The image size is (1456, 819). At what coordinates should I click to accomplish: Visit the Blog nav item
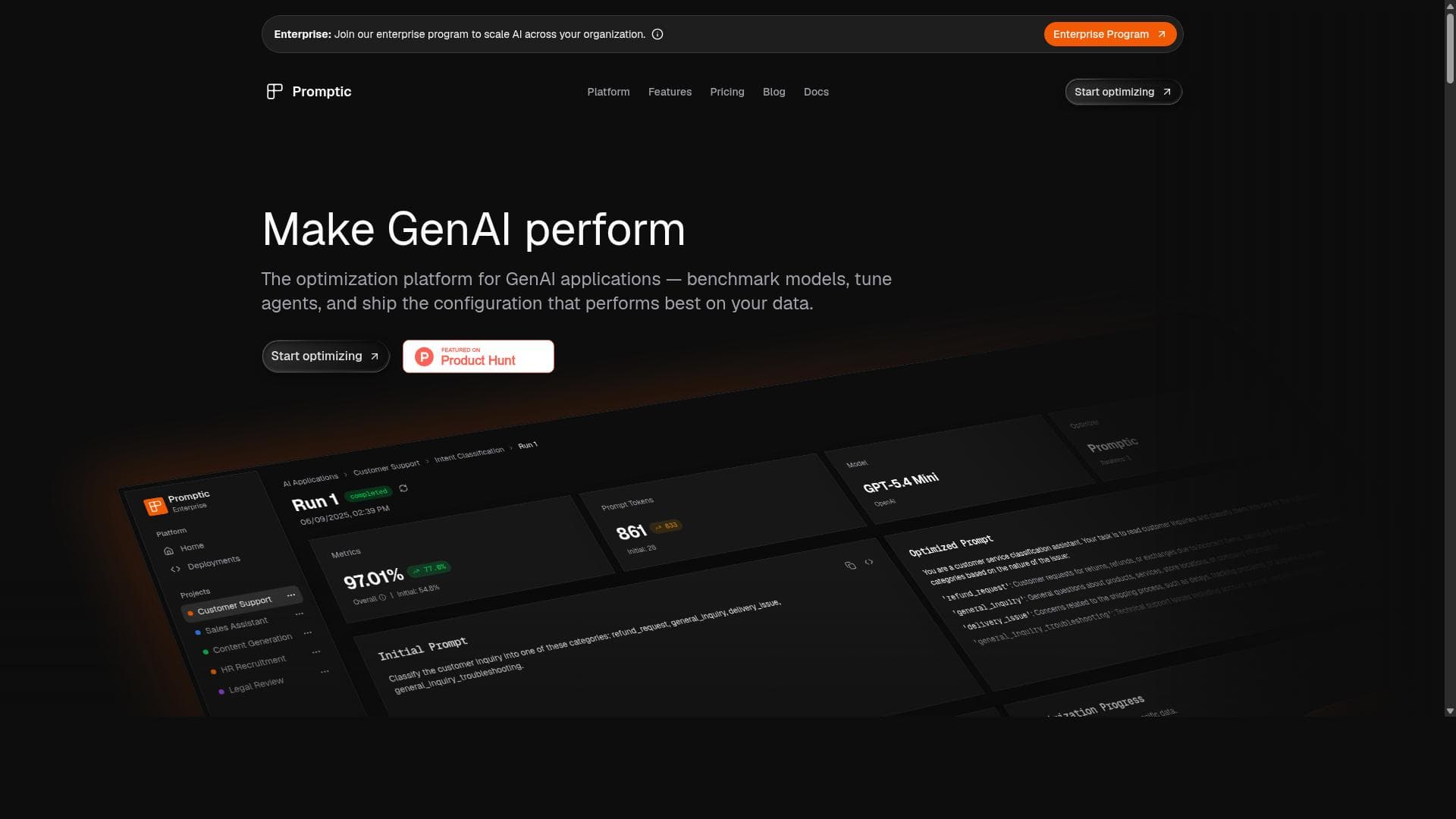click(x=773, y=92)
